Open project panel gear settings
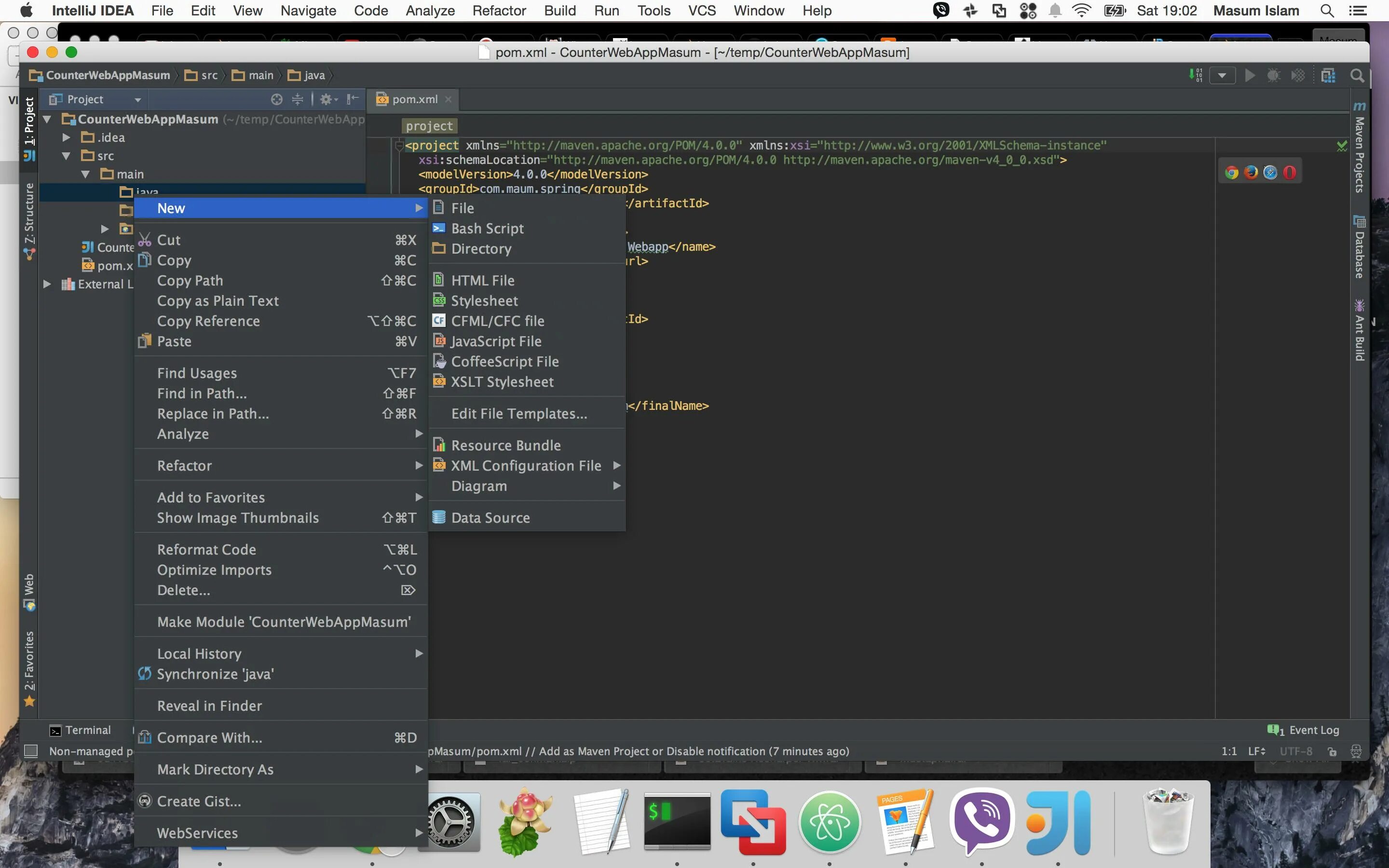The image size is (1389, 868). [x=327, y=99]
